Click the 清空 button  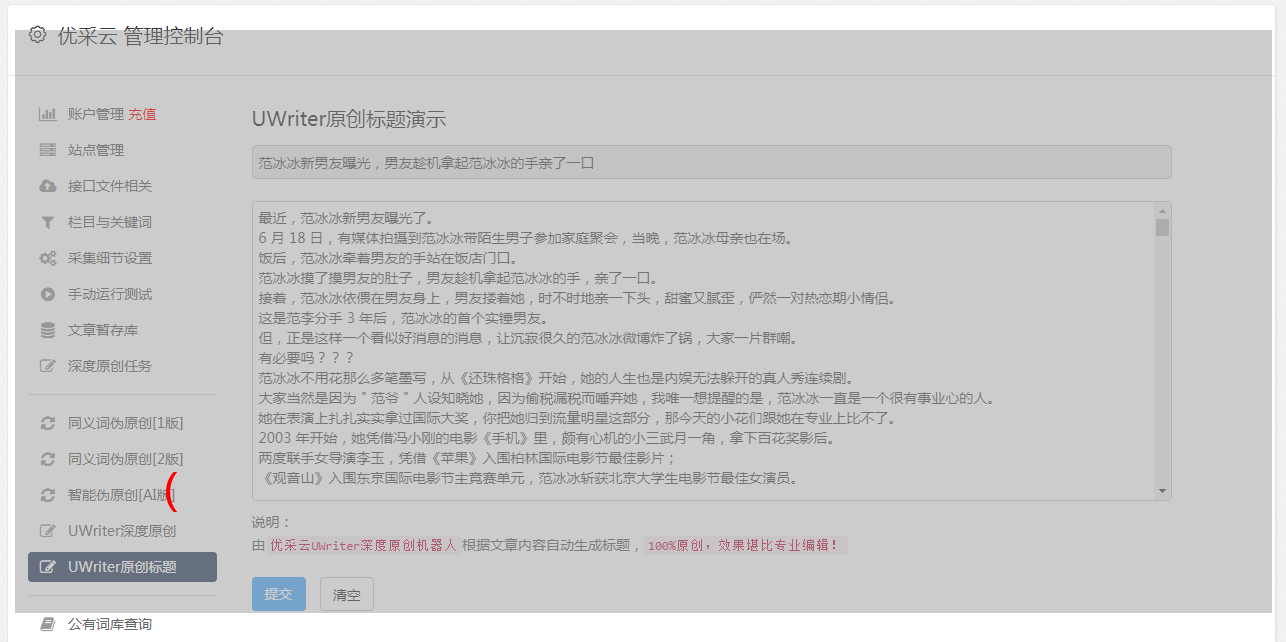[347, 594]
